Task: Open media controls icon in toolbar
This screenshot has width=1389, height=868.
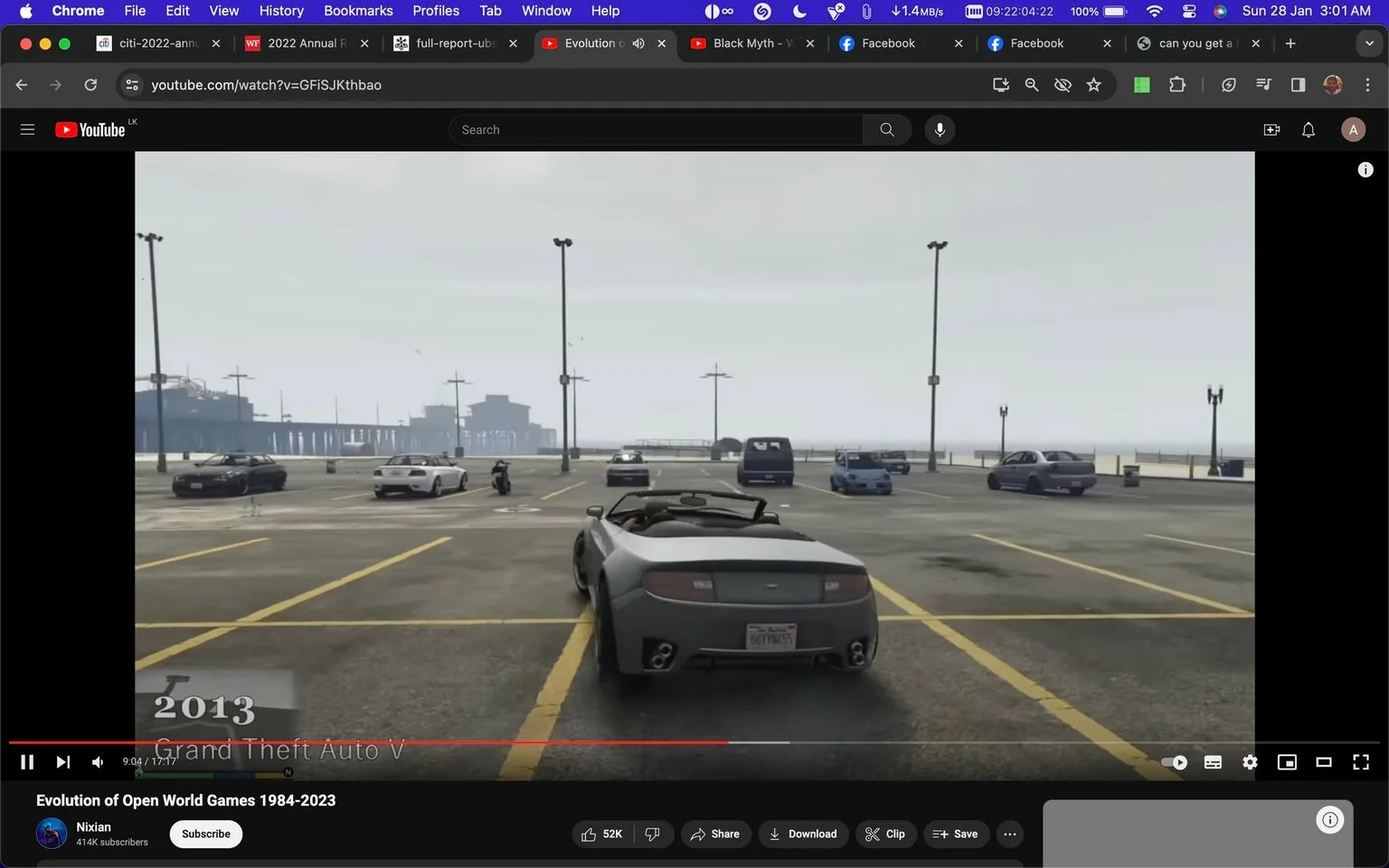Action: pos(1263,84)
